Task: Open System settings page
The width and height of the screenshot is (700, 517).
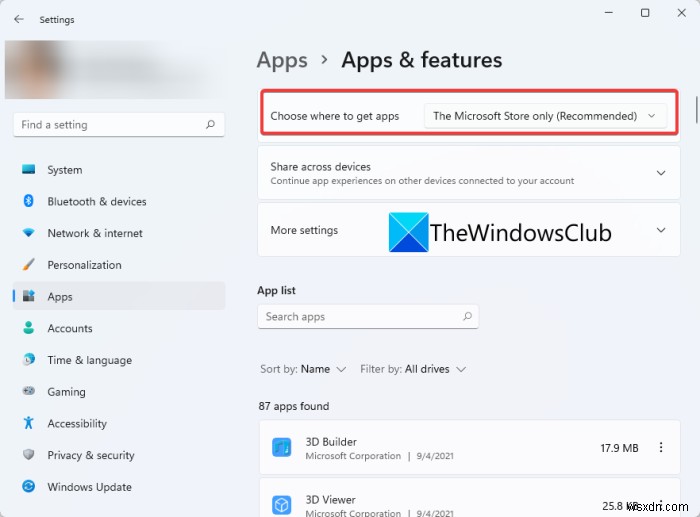Action: (119, 170)
